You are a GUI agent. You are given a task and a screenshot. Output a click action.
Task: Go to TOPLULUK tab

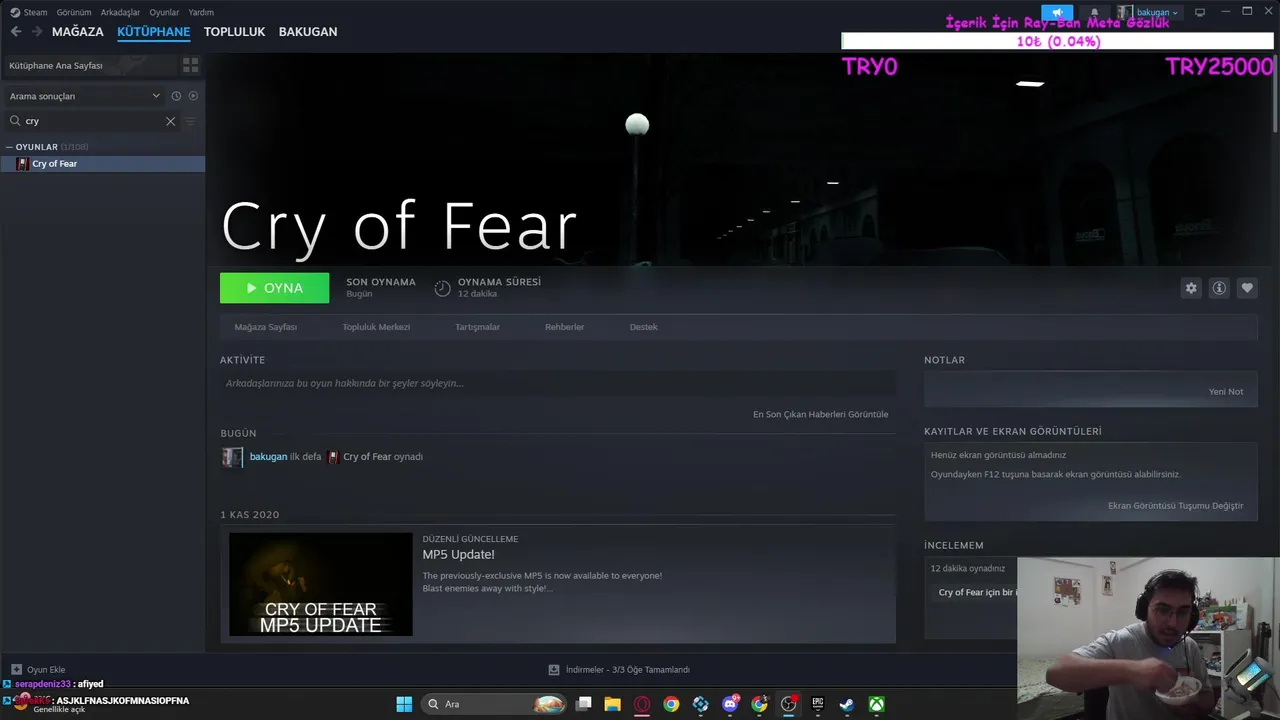(234, 32)
